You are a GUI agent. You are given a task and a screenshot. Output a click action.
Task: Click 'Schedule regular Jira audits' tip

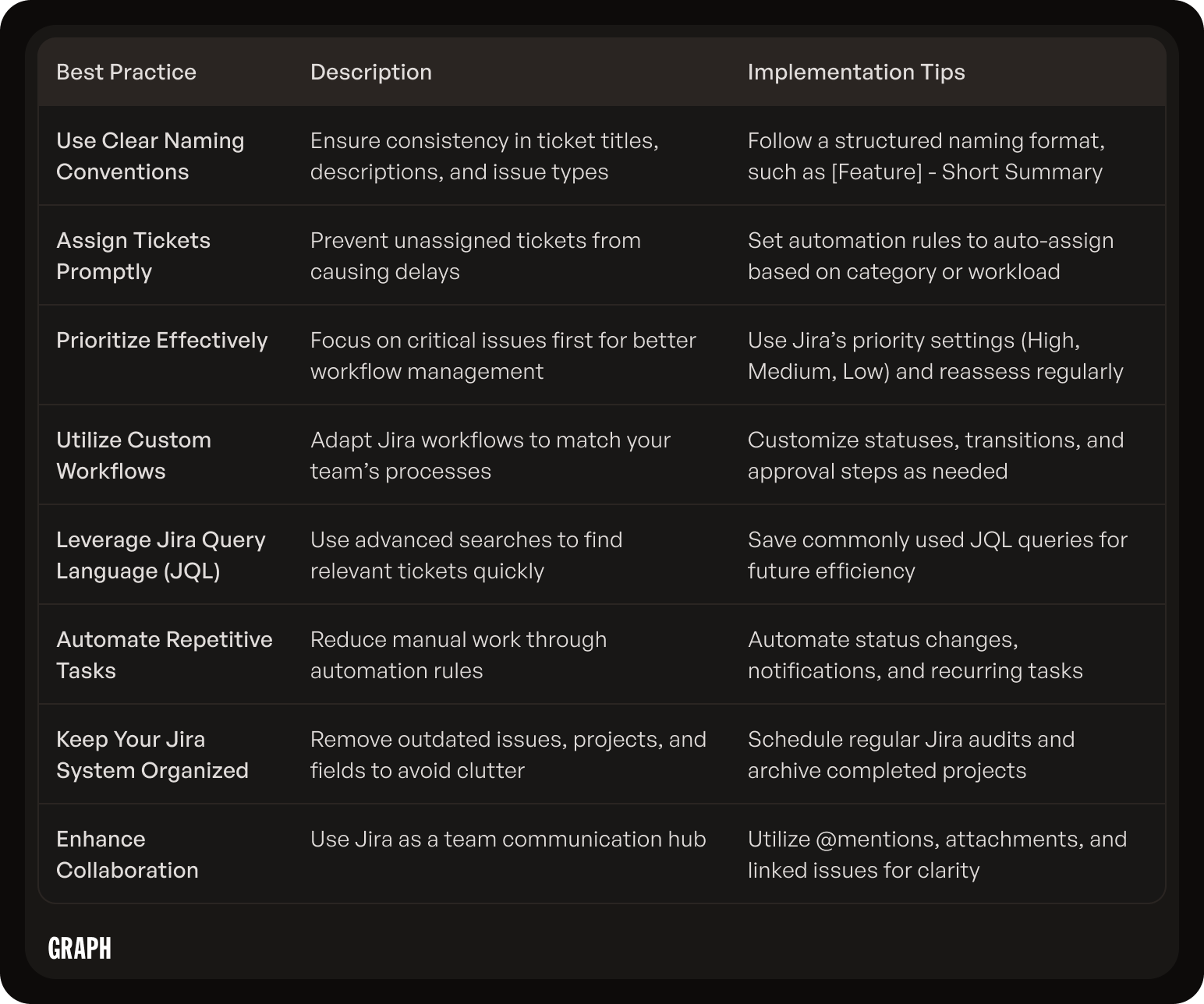912,755
